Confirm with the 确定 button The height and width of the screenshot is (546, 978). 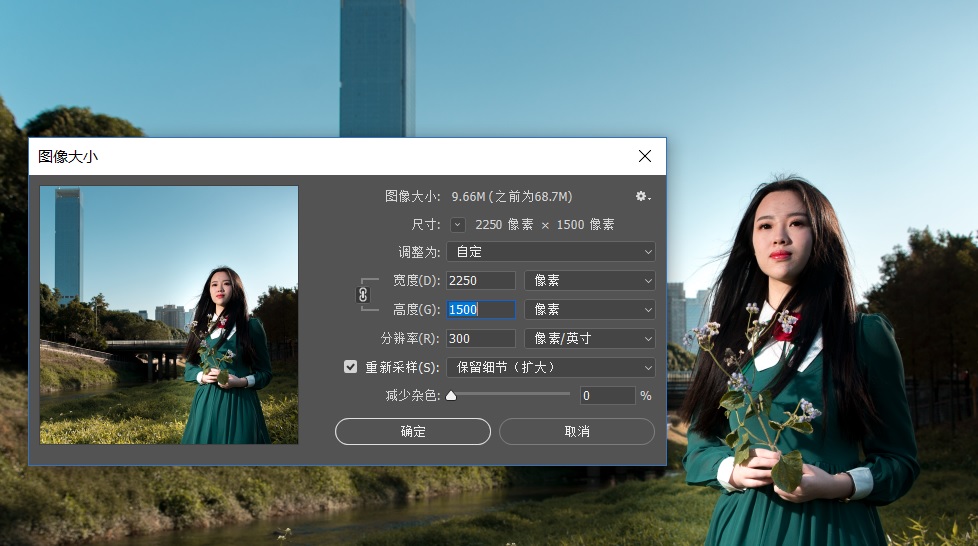(x=413, y=431)
